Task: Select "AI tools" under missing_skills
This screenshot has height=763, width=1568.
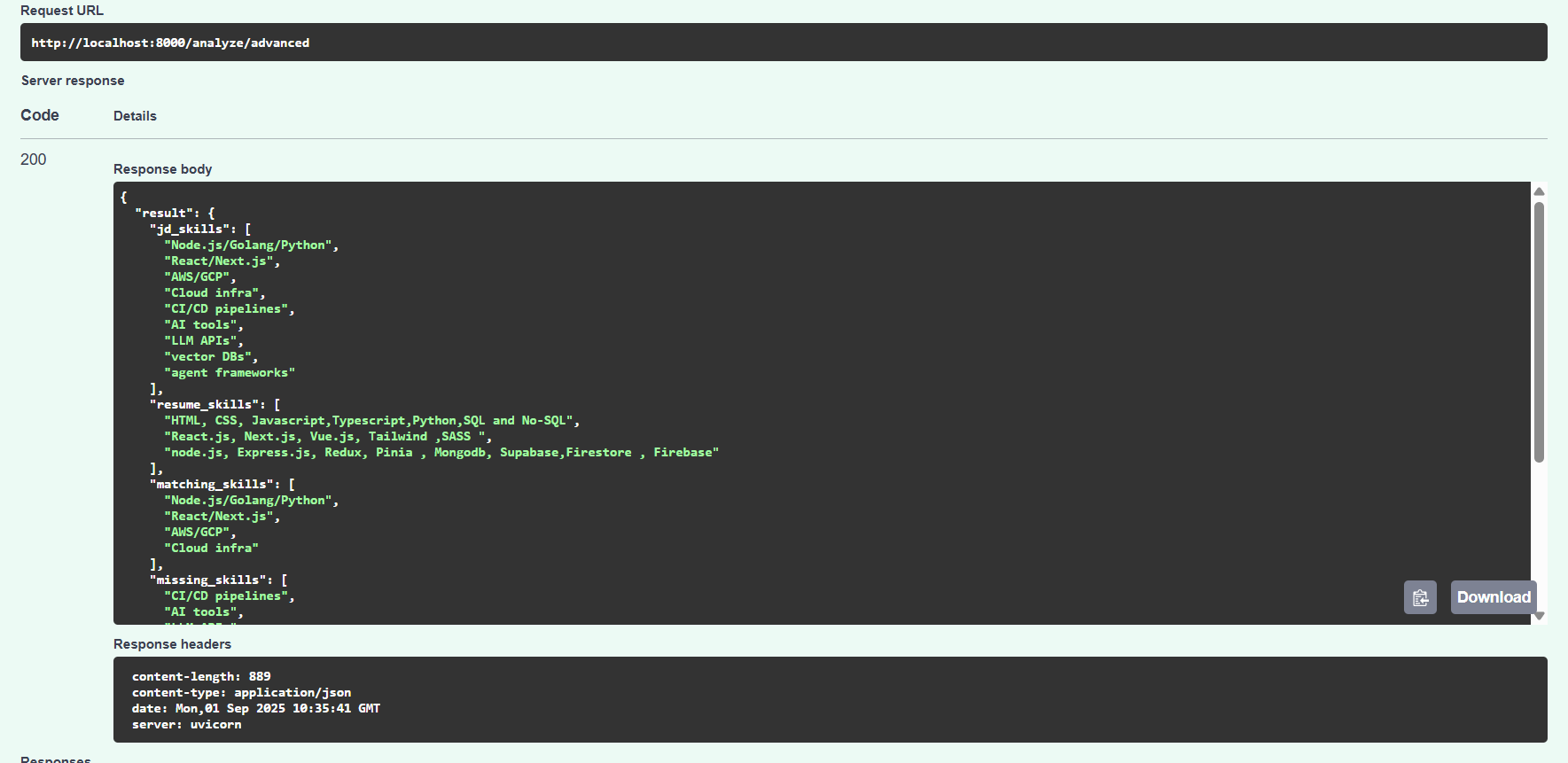Action: click(x=200, y=611)
